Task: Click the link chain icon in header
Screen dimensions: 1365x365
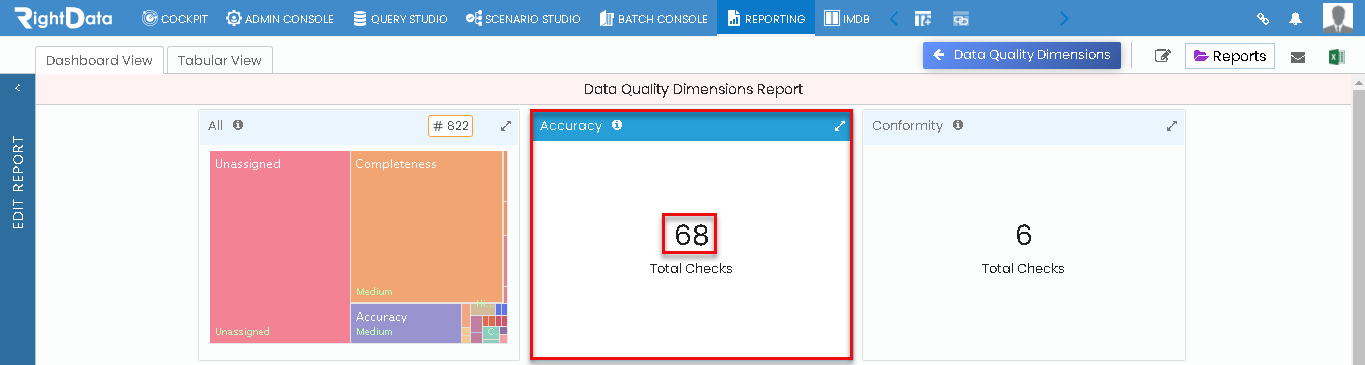Action: [x=1263, y=18]
